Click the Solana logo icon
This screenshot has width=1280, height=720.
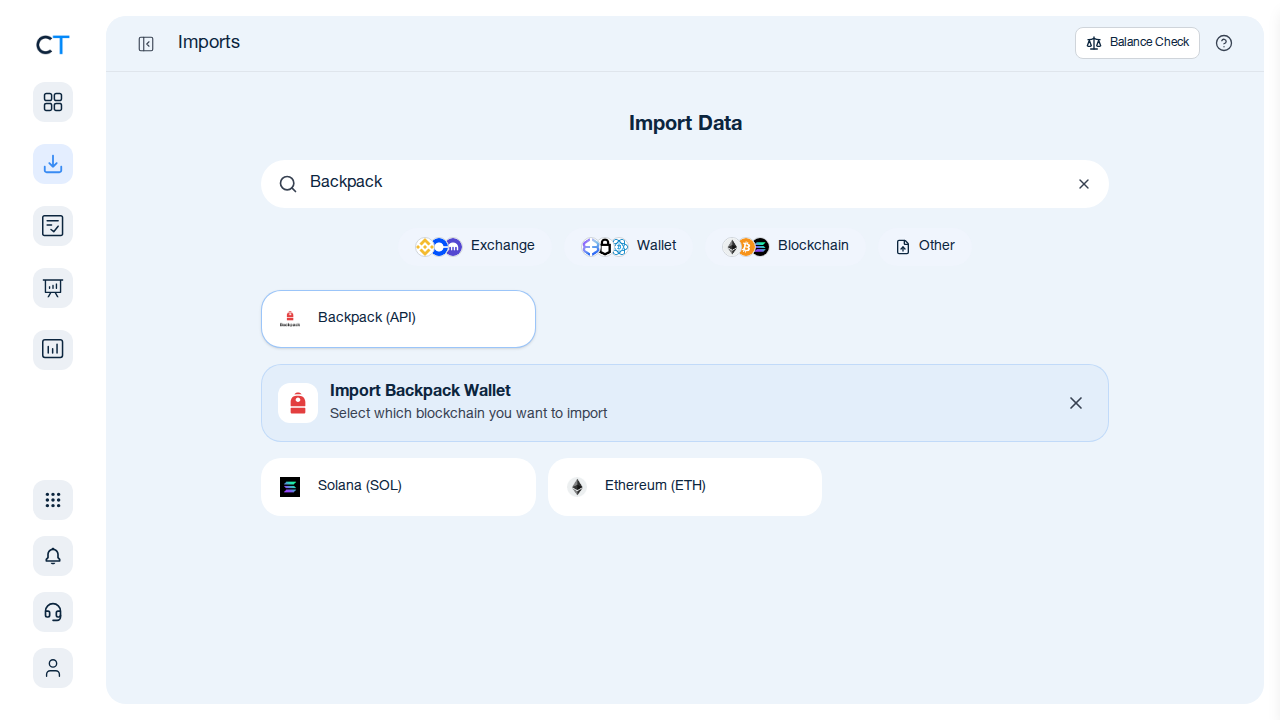click(x=290, y=487)
